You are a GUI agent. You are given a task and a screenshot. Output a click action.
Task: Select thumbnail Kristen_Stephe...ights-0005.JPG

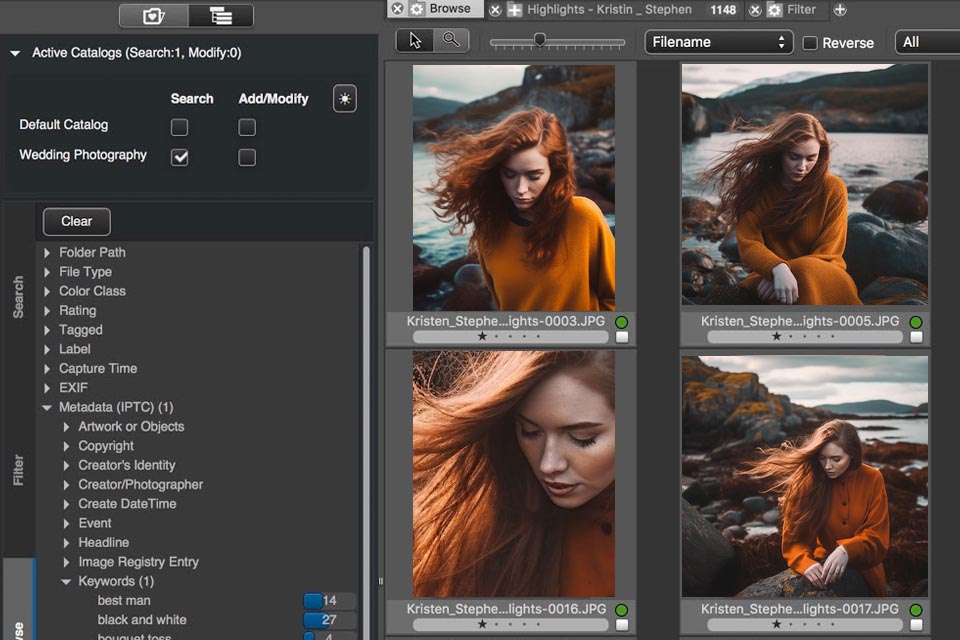[804, 184]
